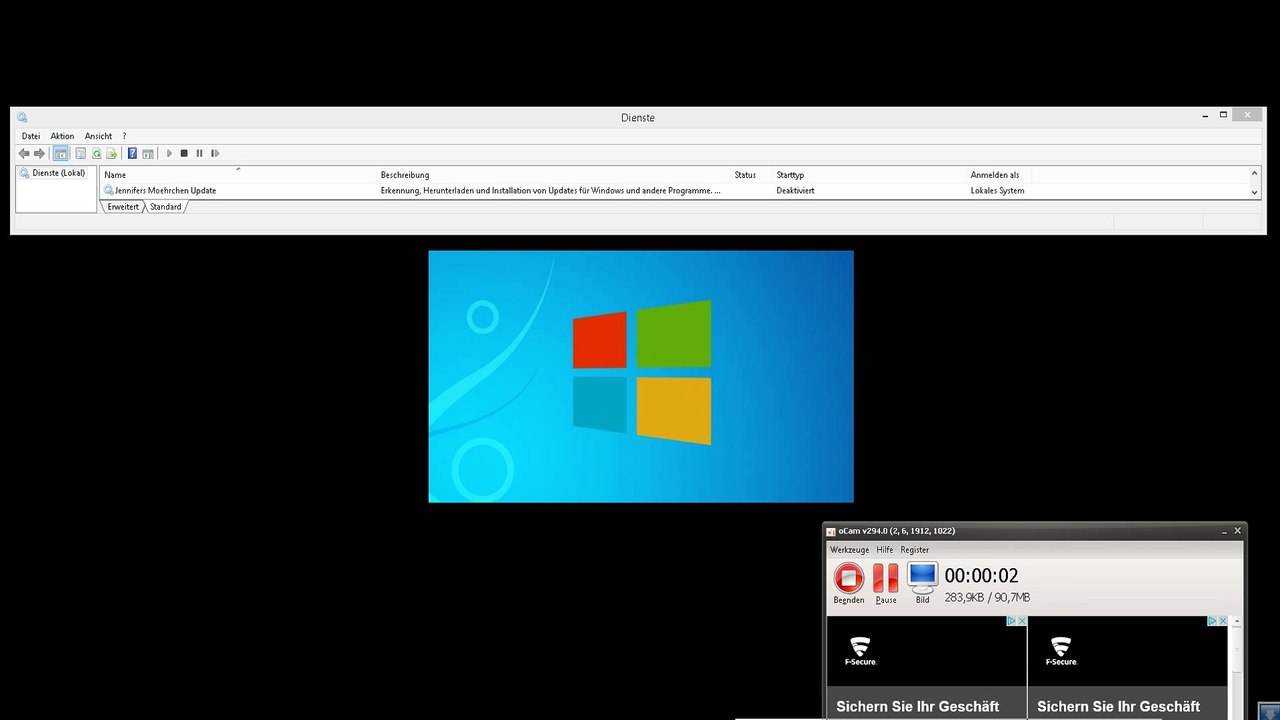Start the selected service
The image size is (1280, 720).
coord(169,154)
